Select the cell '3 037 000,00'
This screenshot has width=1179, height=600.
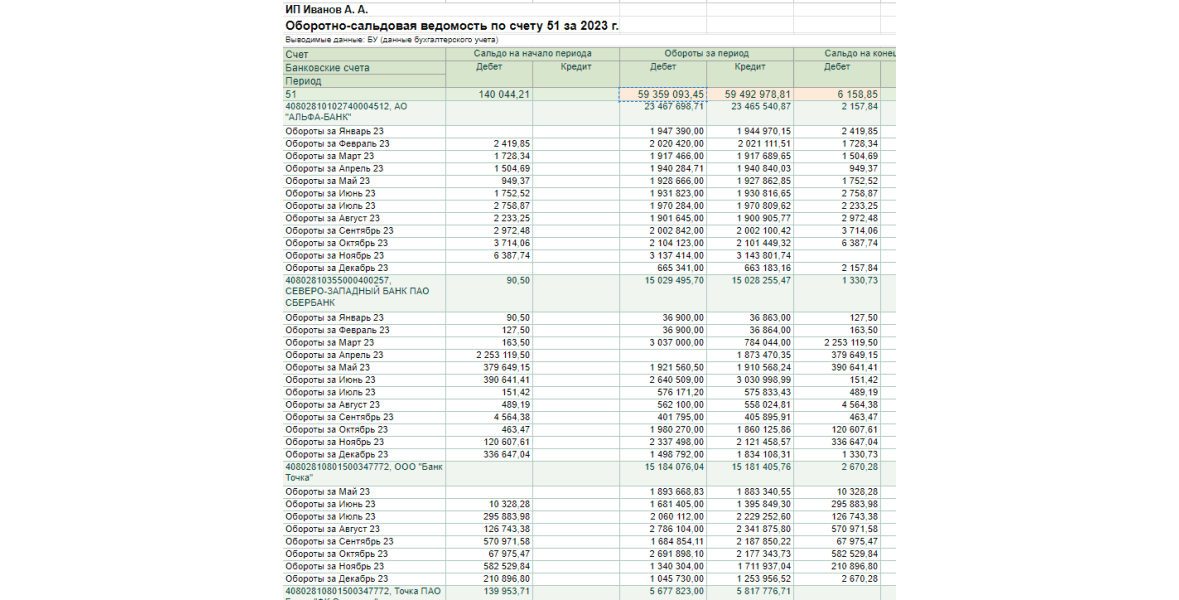coord(662,343)
